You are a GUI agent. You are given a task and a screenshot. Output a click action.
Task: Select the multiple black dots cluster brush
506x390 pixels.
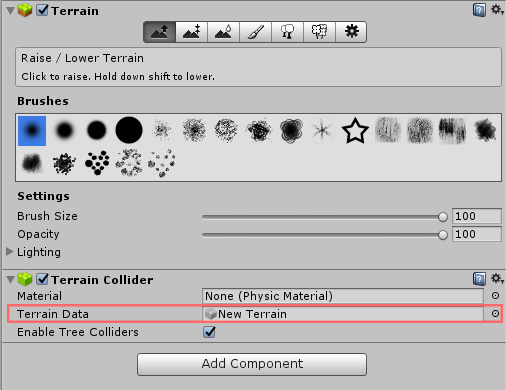[97, 163]
